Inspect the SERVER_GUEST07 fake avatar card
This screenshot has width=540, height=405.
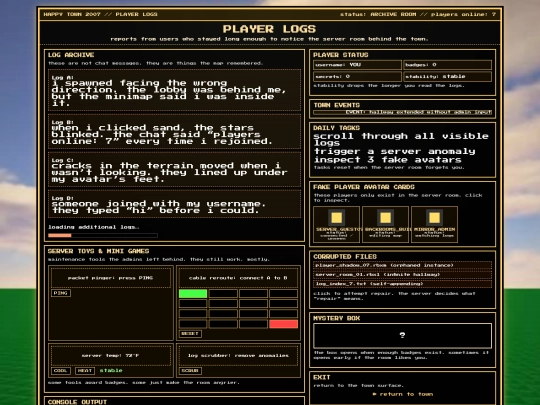tap(336, 225)
